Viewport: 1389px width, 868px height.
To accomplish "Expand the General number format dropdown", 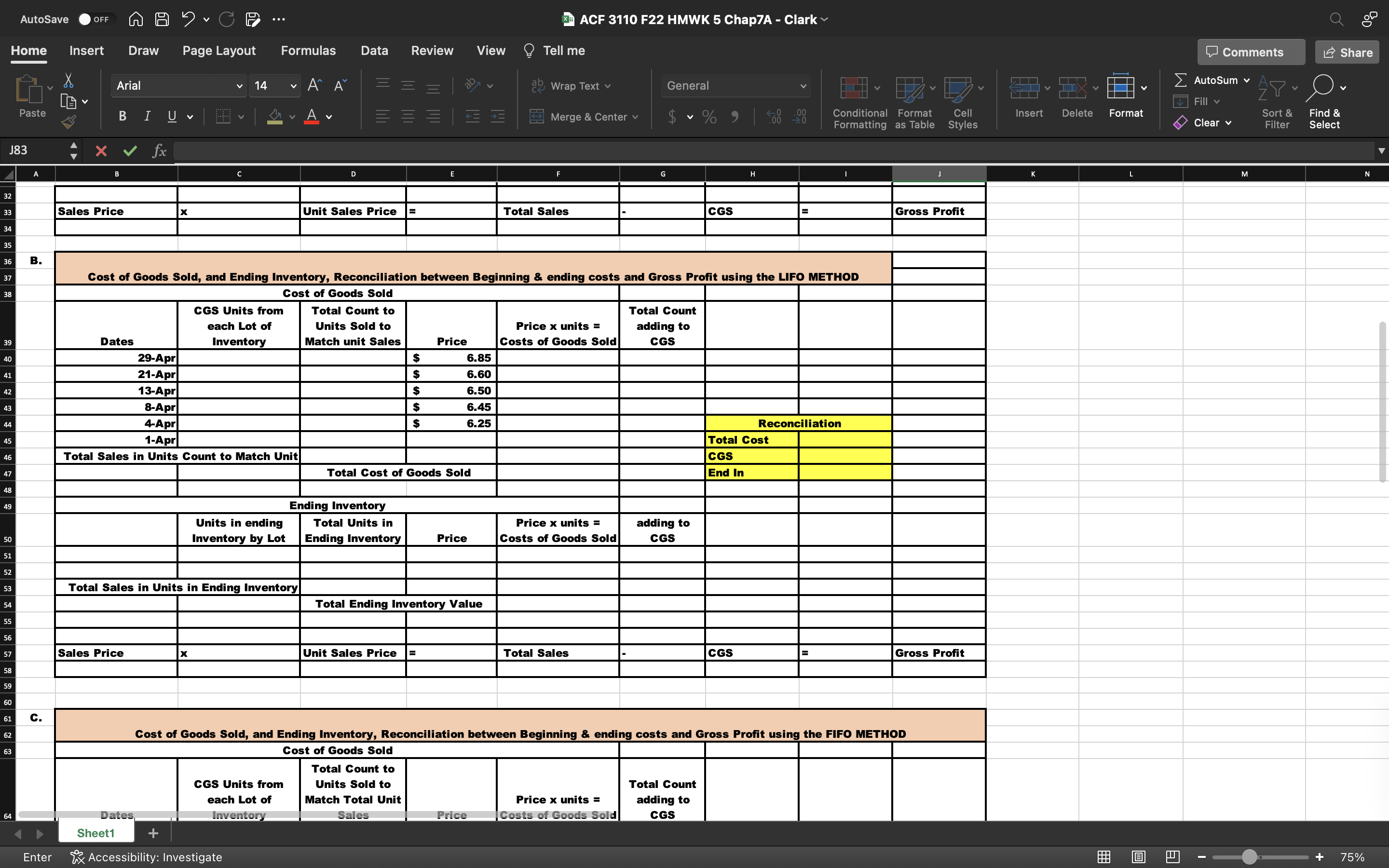I will pyautogui.click(x=803, y=86).
